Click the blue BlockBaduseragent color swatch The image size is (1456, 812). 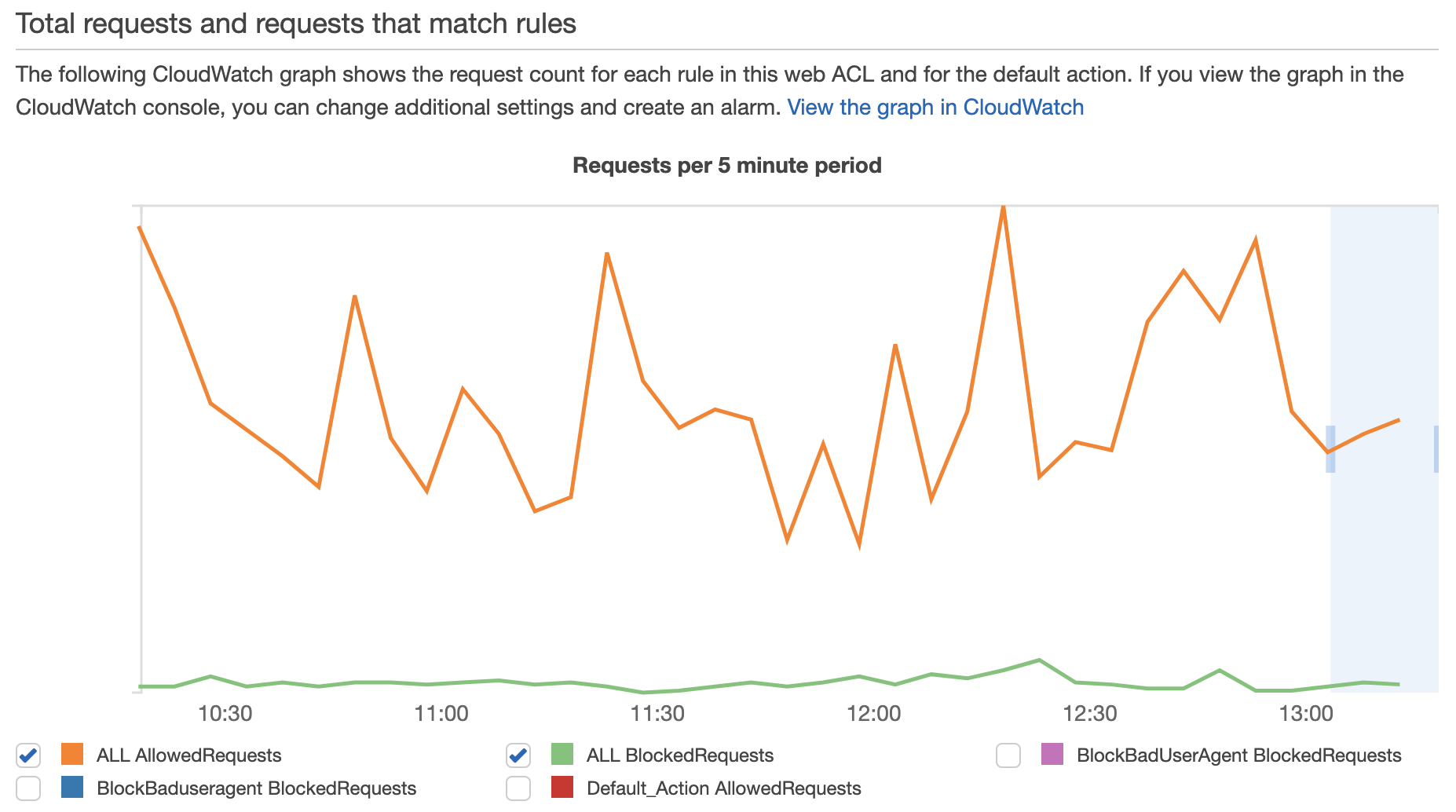[x=72, y=787]
